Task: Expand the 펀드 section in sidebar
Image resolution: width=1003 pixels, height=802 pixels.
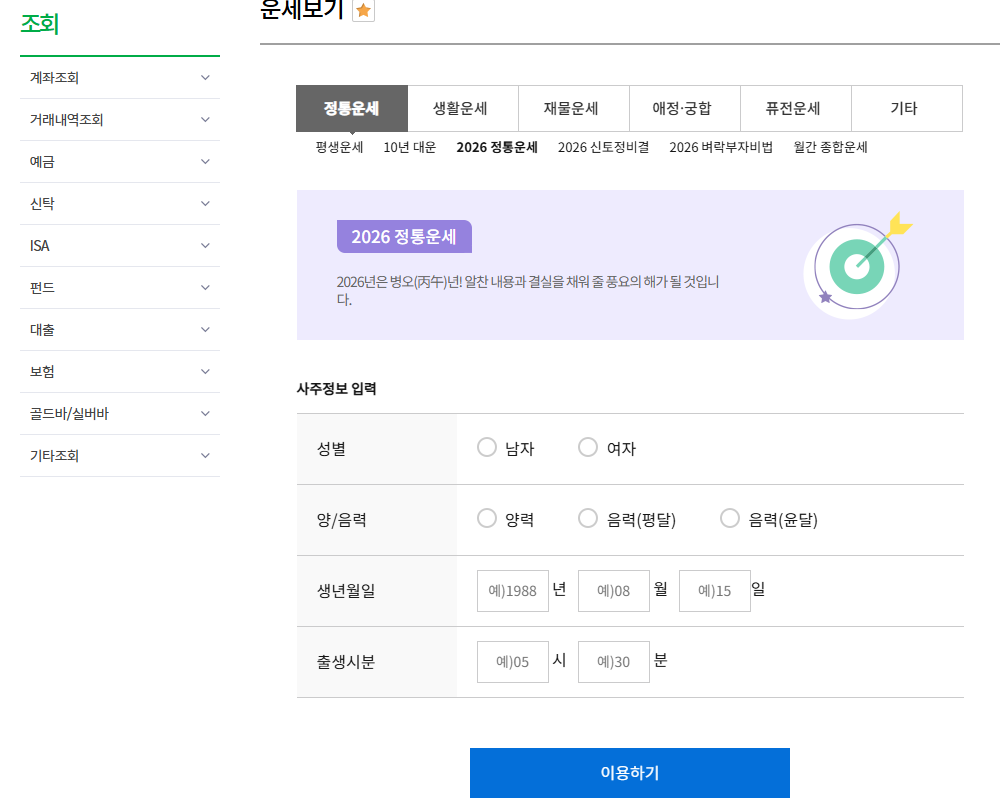Action: click(x=120, y=287)
